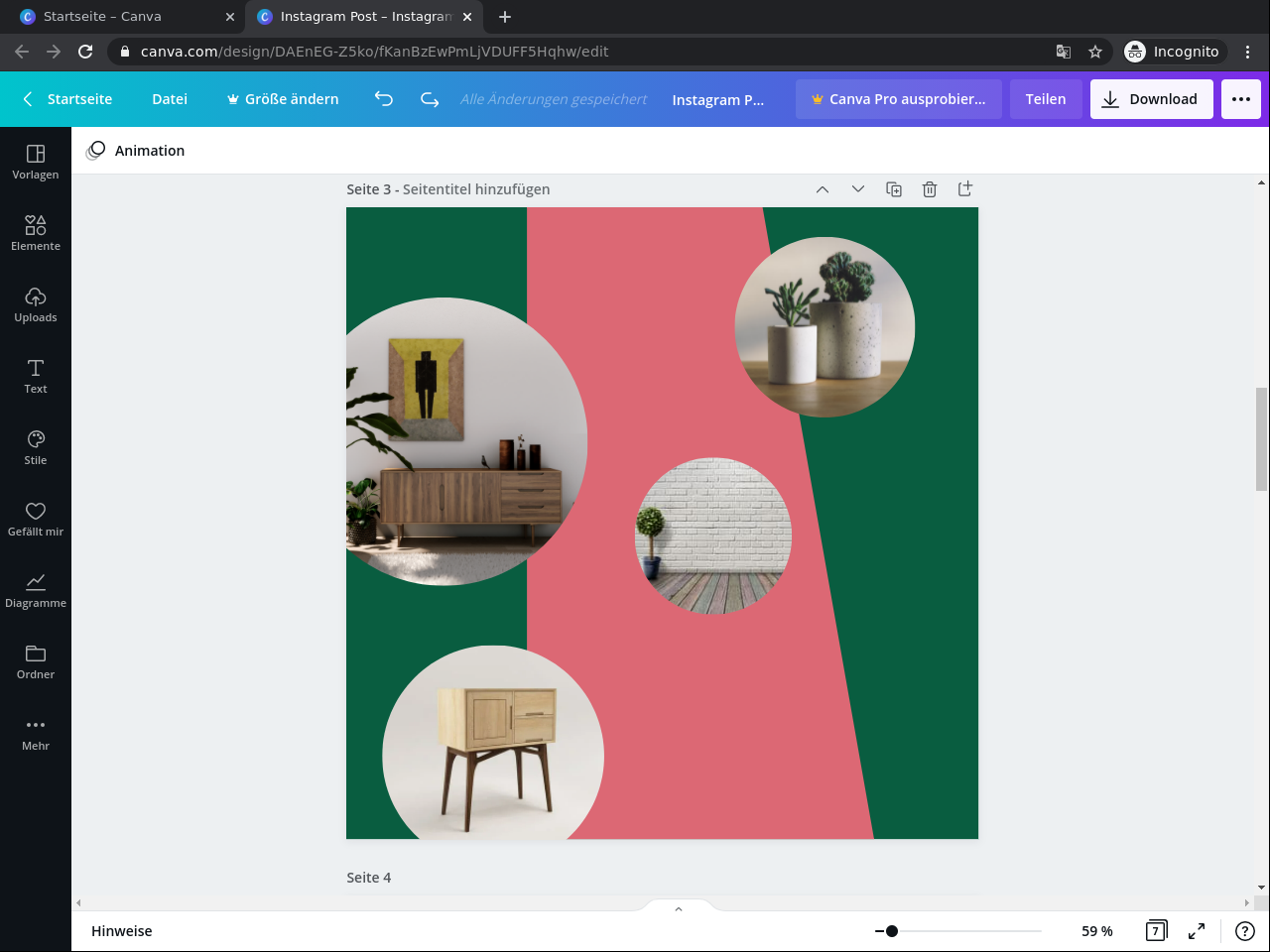Move page 3 up

pyautogui.click(x=823, y=189)
